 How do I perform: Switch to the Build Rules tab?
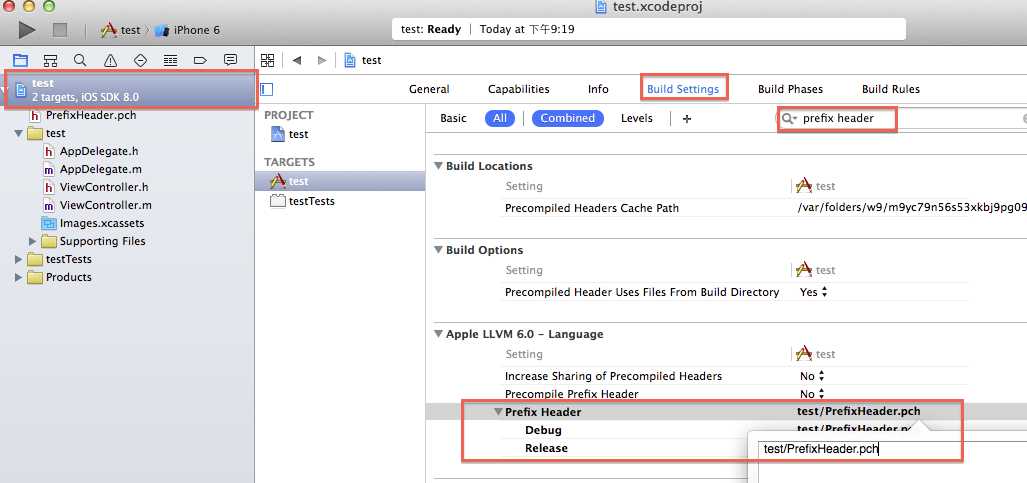[x=891, y=89]
